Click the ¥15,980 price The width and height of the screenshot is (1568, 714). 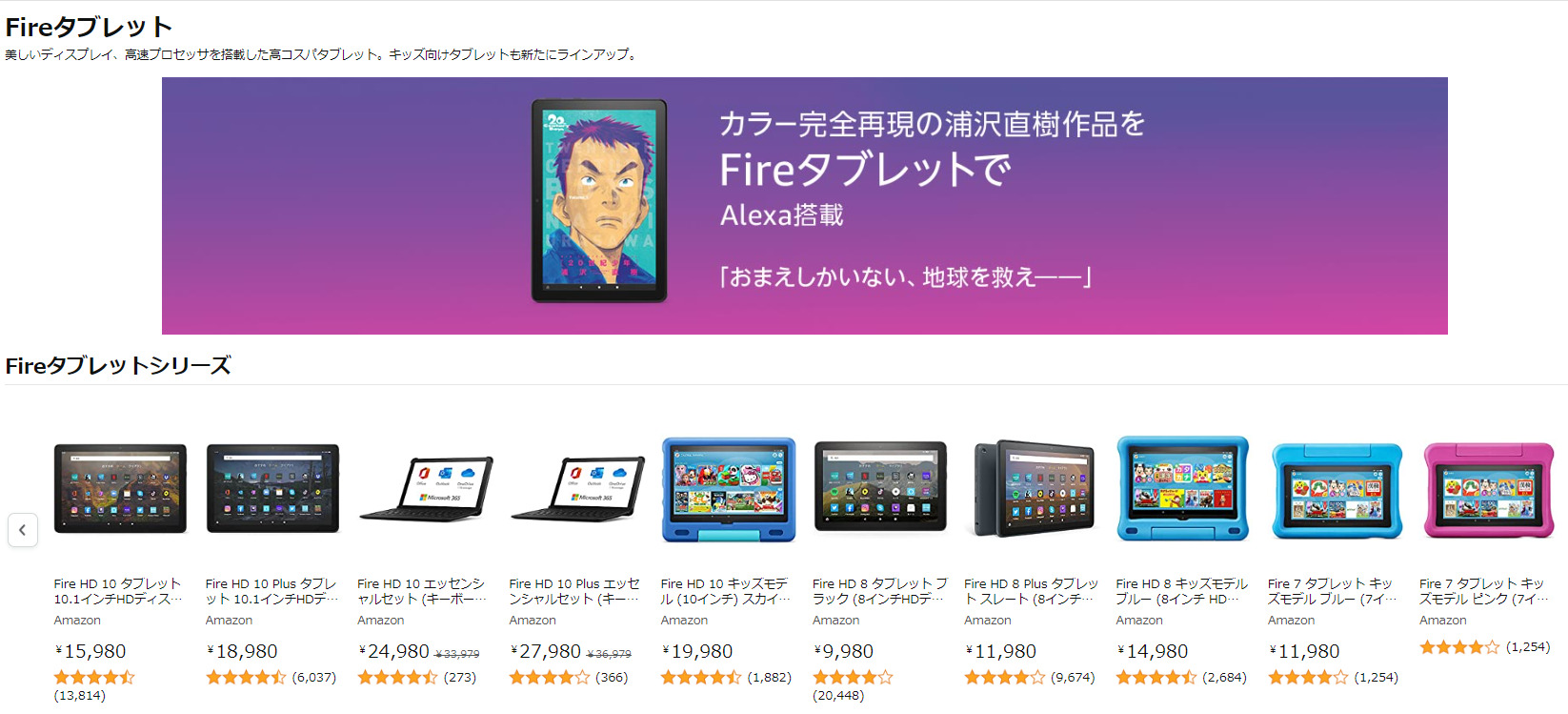[x=90, y=651]
